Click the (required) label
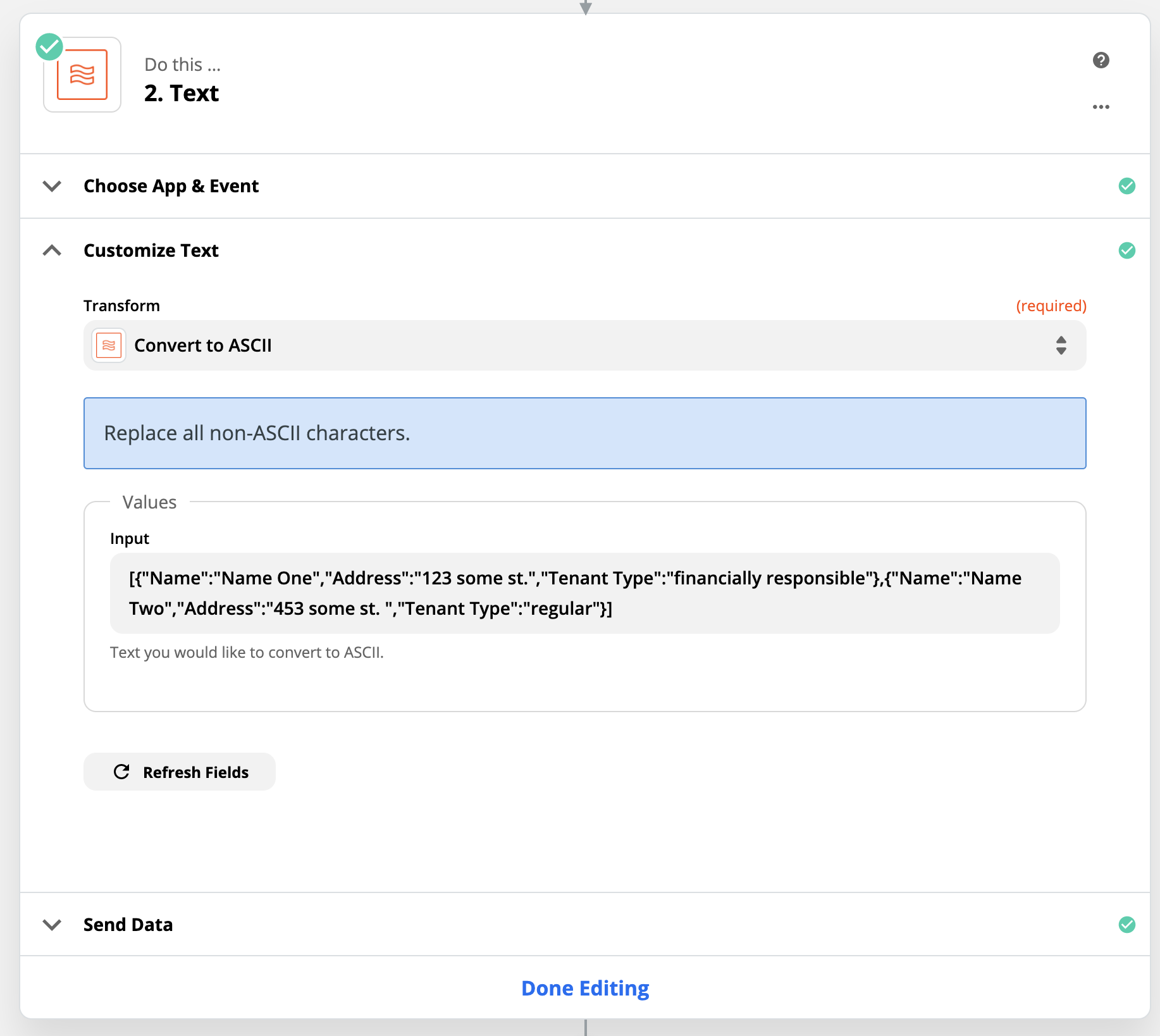 tap(1051, 305)
